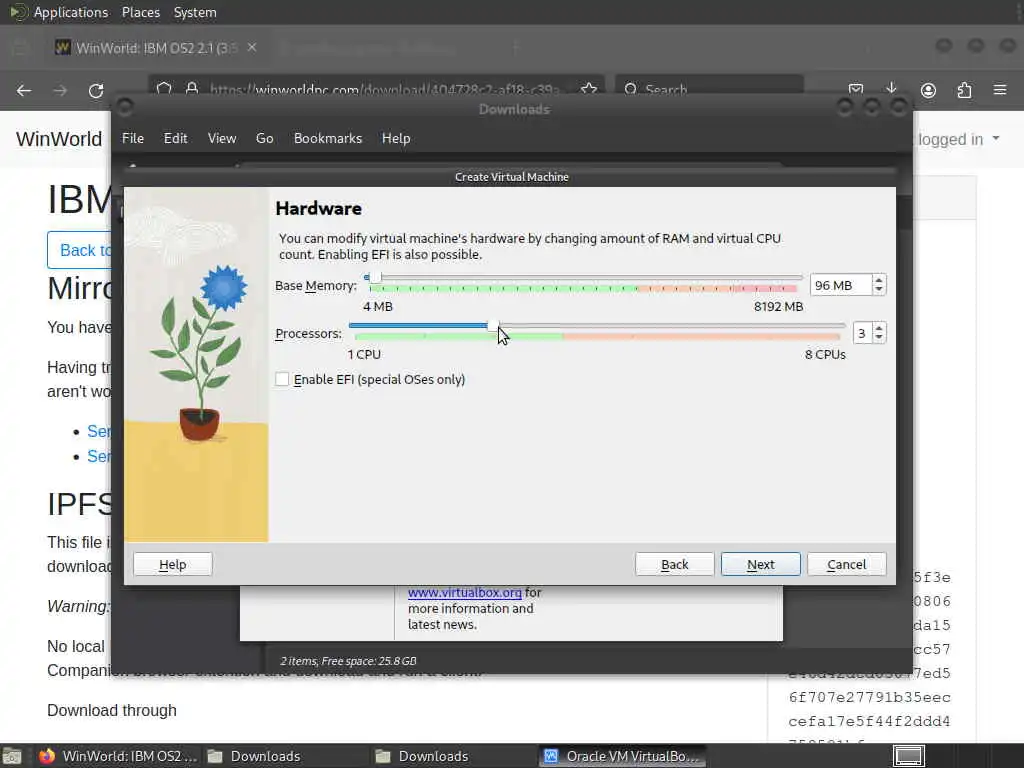Click the Firefox address bar URL
1024x768 pixels.
(x=384, y=89)
